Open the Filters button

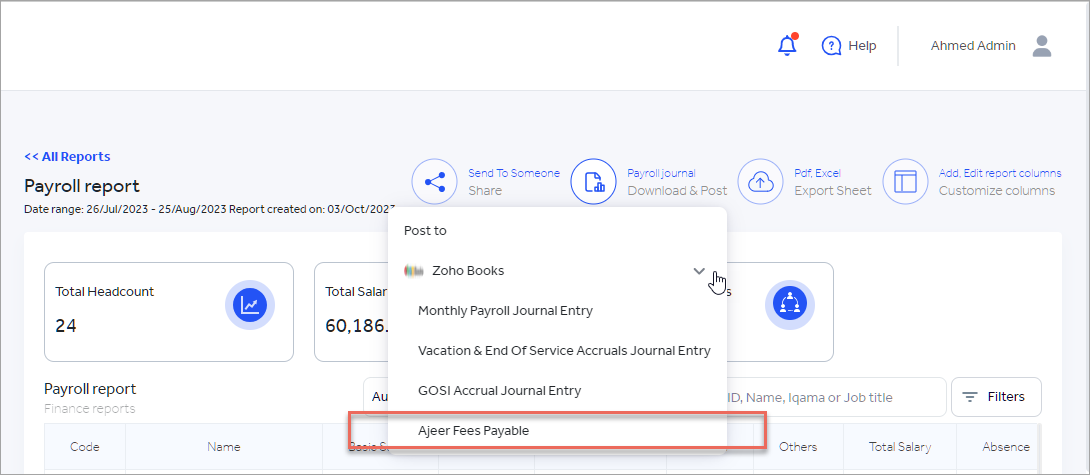click(x=995, y=397)
